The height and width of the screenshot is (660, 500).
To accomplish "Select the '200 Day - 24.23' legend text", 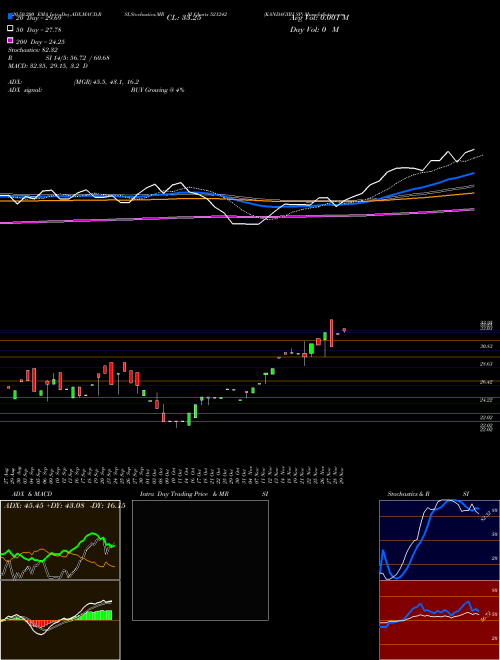I will pos(40,42).
